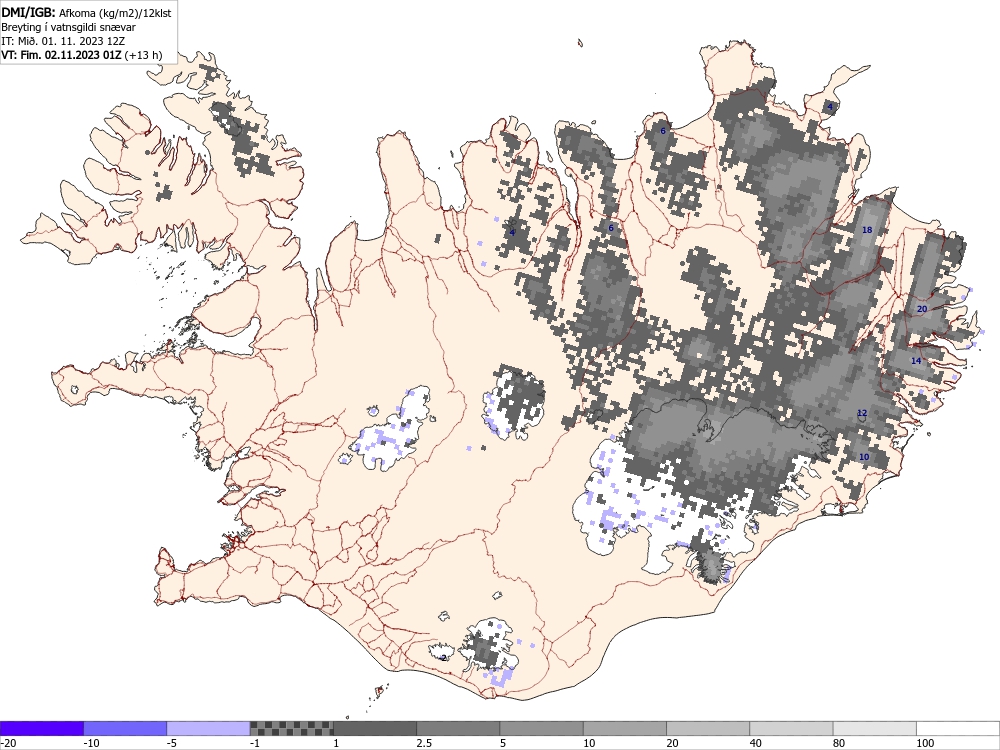Click the medium purple legend swatch between -10 and -5
This screenshot has width=1000, height=750.
tap(125, 728)
